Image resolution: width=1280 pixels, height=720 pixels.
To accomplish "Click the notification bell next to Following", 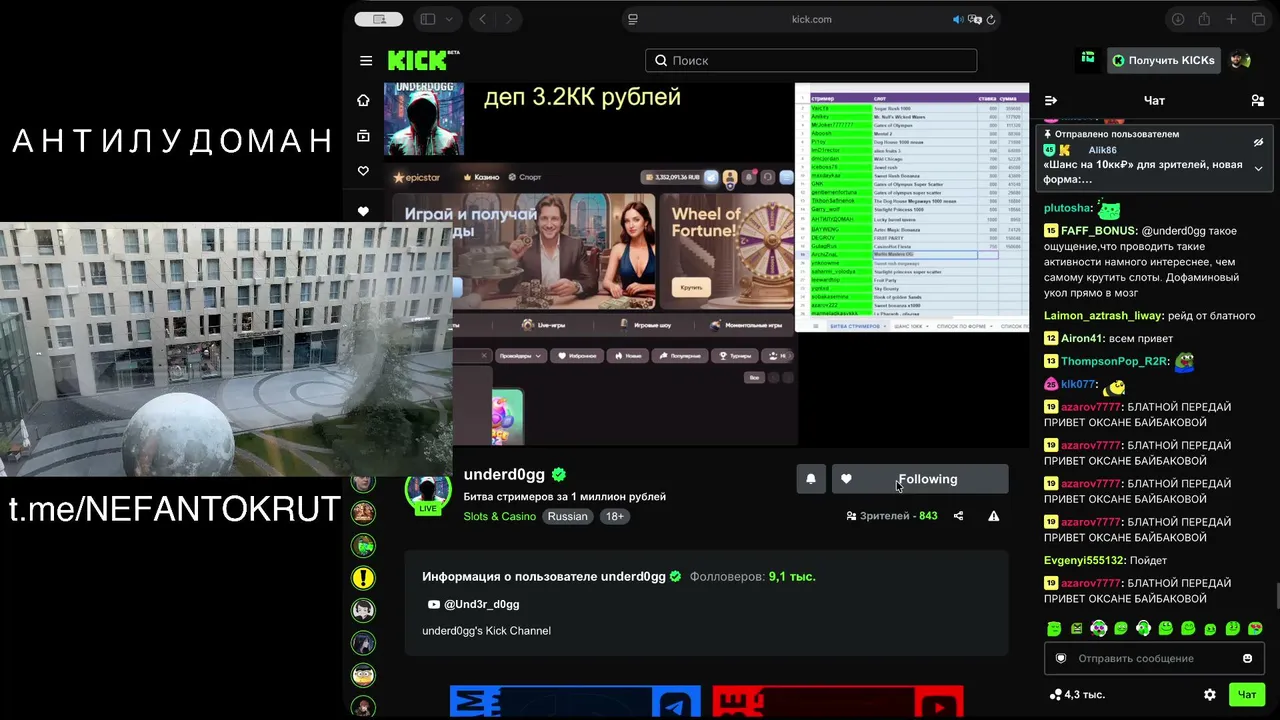I will 811,479.
